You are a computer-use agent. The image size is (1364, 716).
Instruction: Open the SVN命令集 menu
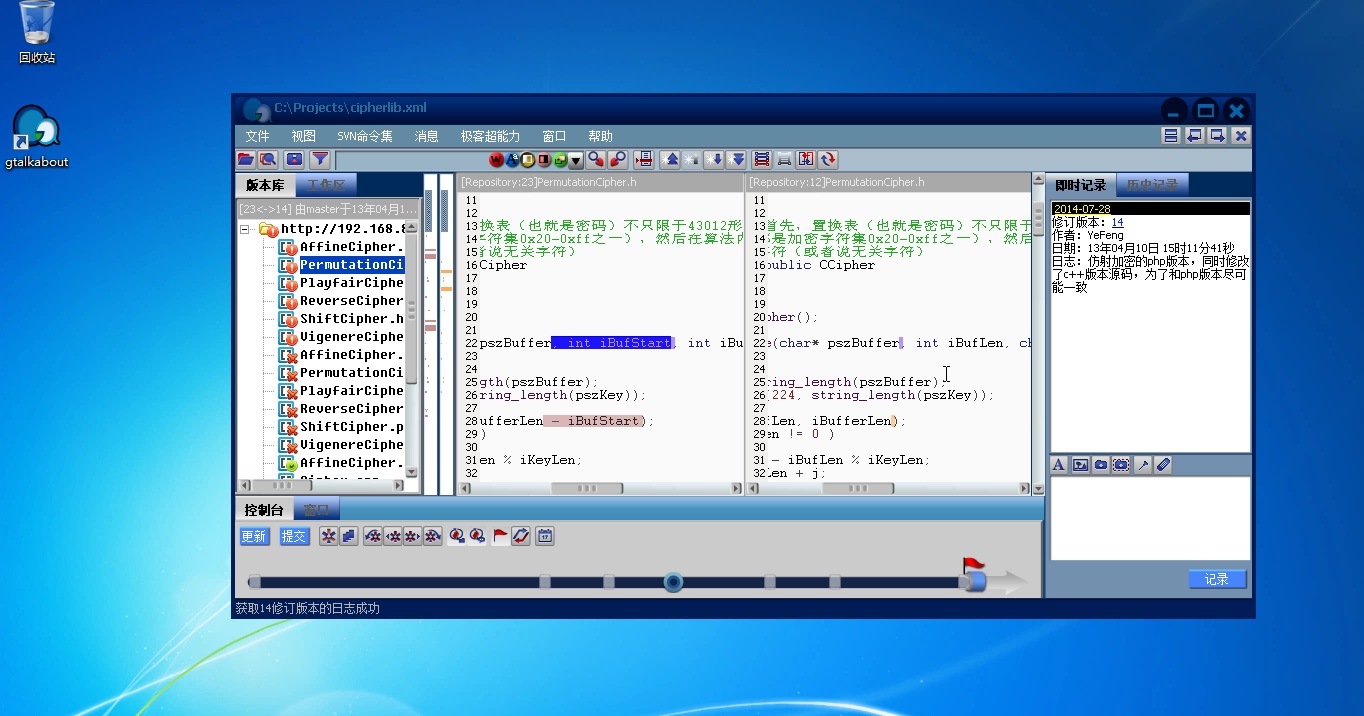click(365, 136)
